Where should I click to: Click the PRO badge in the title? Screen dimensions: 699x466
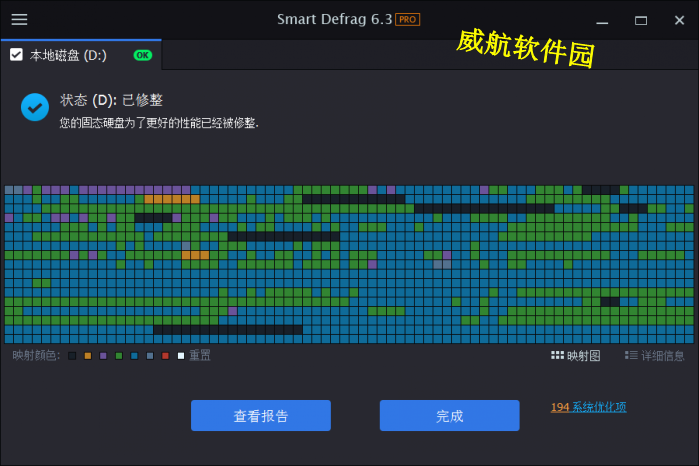pos(407,20)
